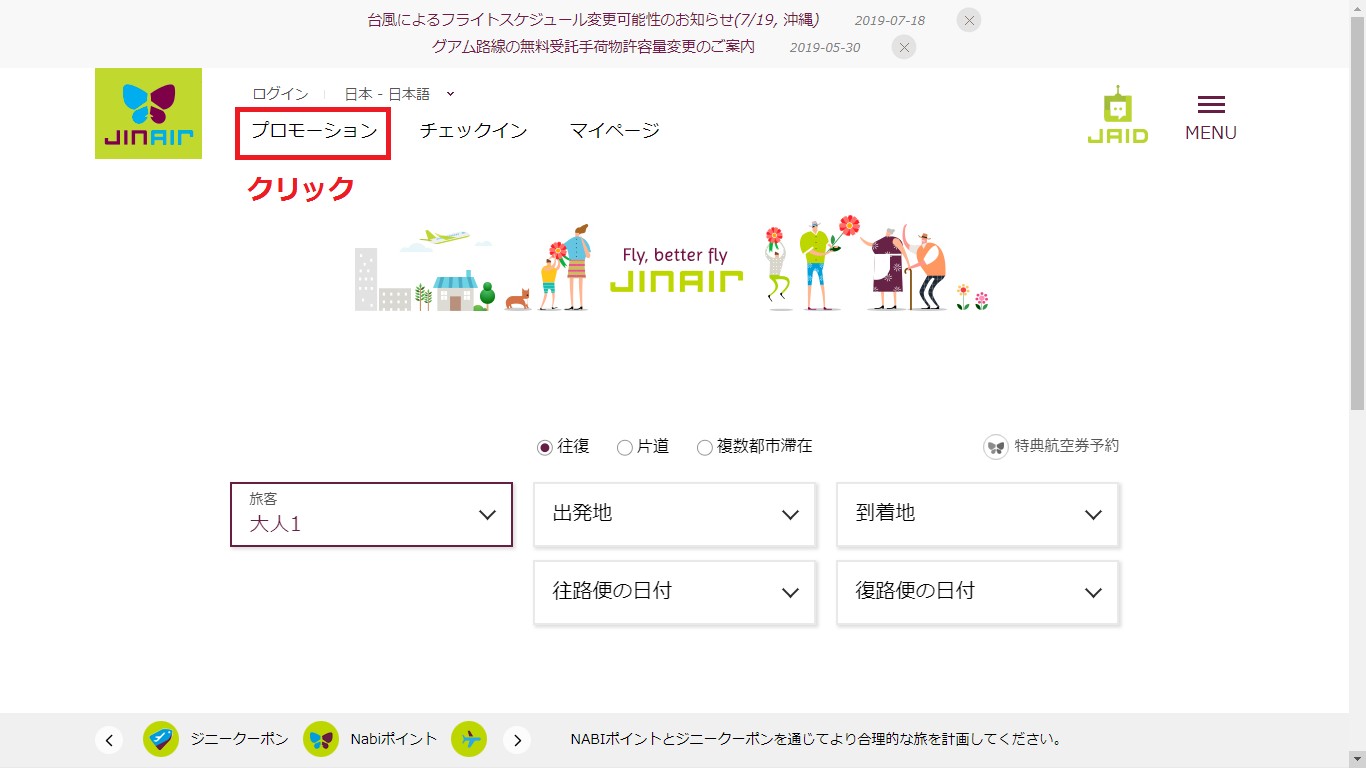
Task: Select the 往復 round-trip radio button
Action: pos(545,448)
